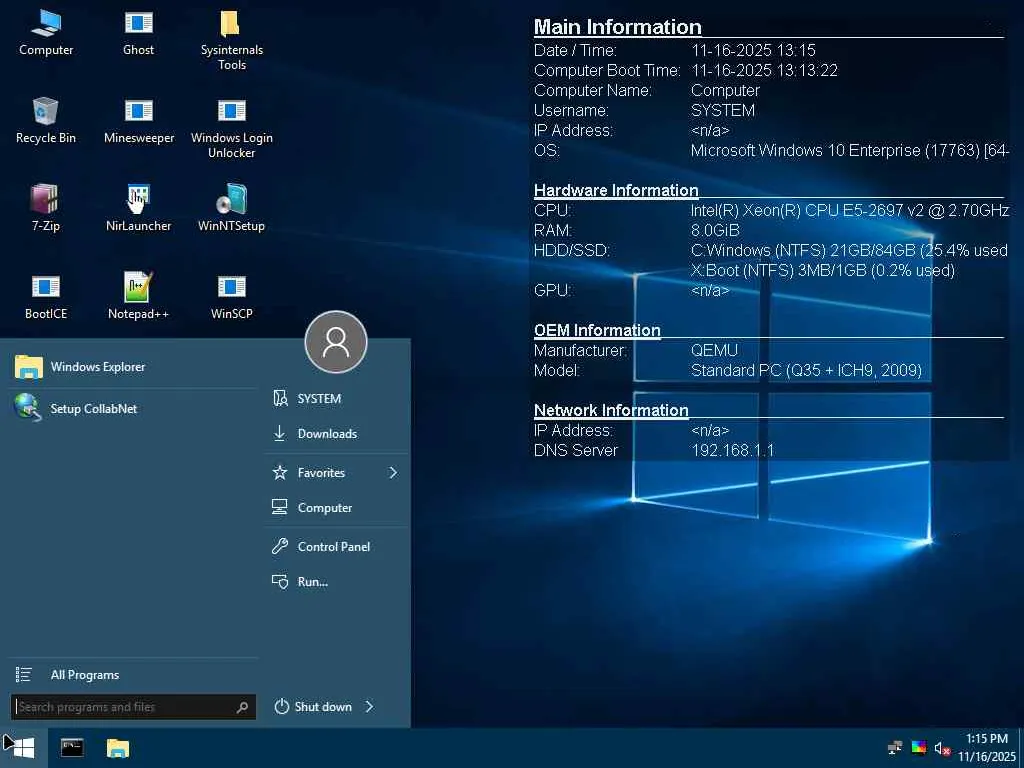Open the Run... dialog

[x=336, y=582]
